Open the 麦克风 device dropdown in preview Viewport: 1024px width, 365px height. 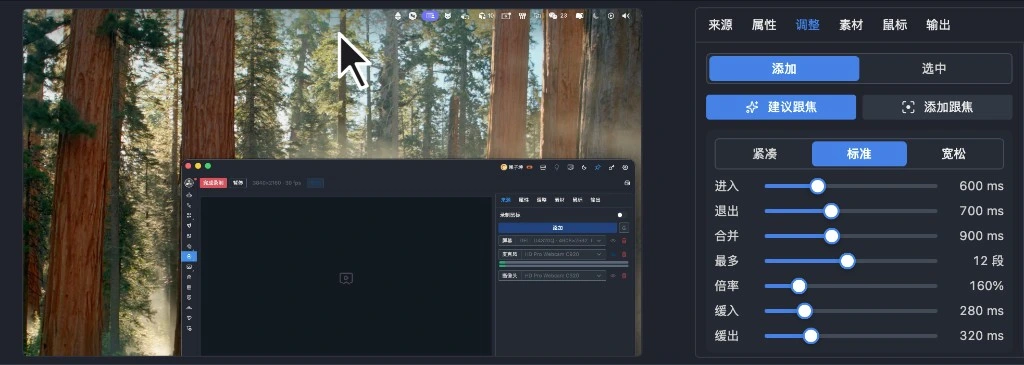point(551,254)
